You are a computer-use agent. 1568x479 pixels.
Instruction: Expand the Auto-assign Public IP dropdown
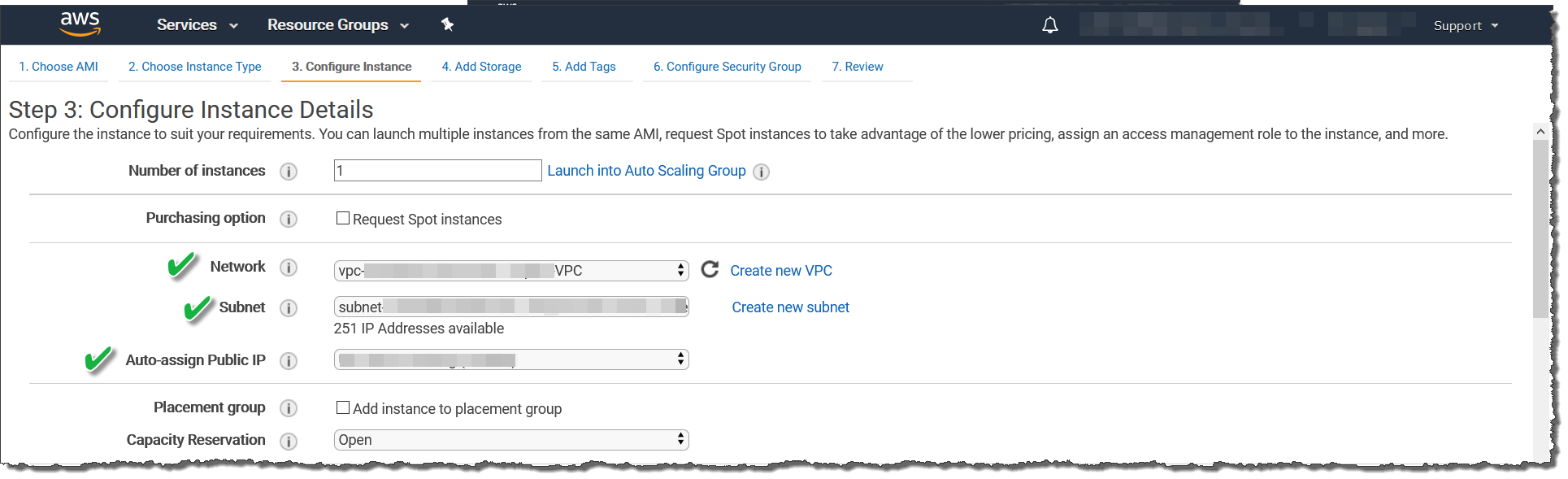[510, 359]
